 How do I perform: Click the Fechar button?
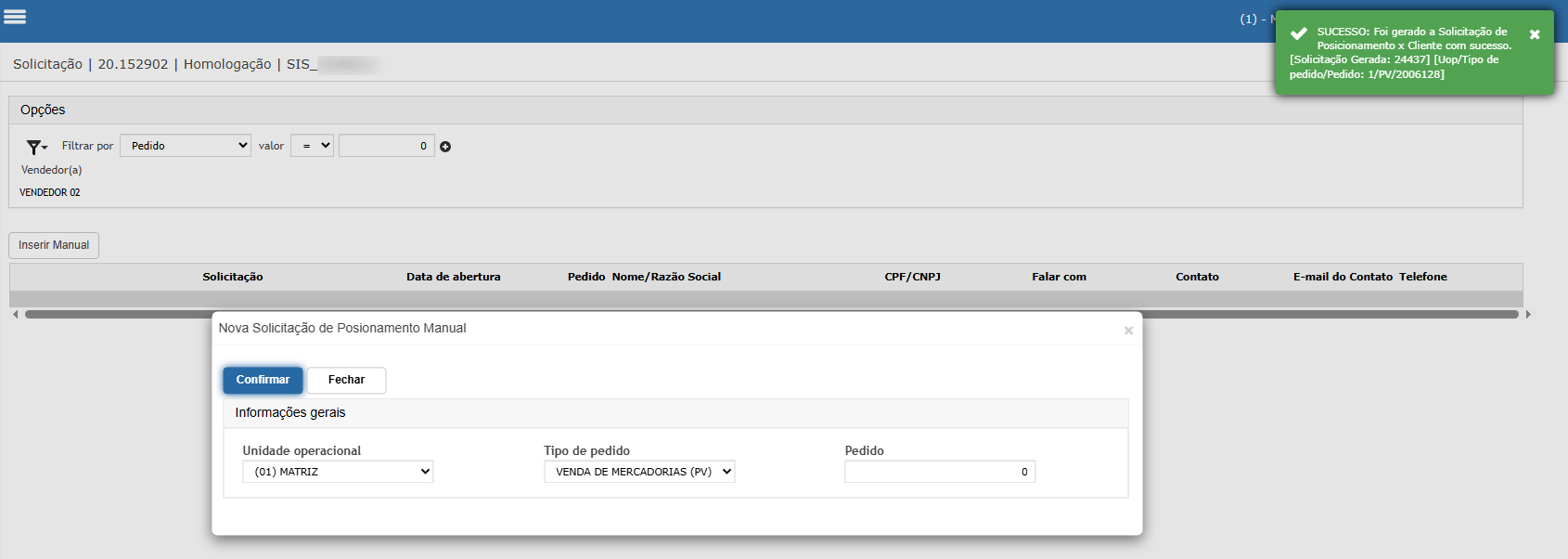tap(346, 380)
